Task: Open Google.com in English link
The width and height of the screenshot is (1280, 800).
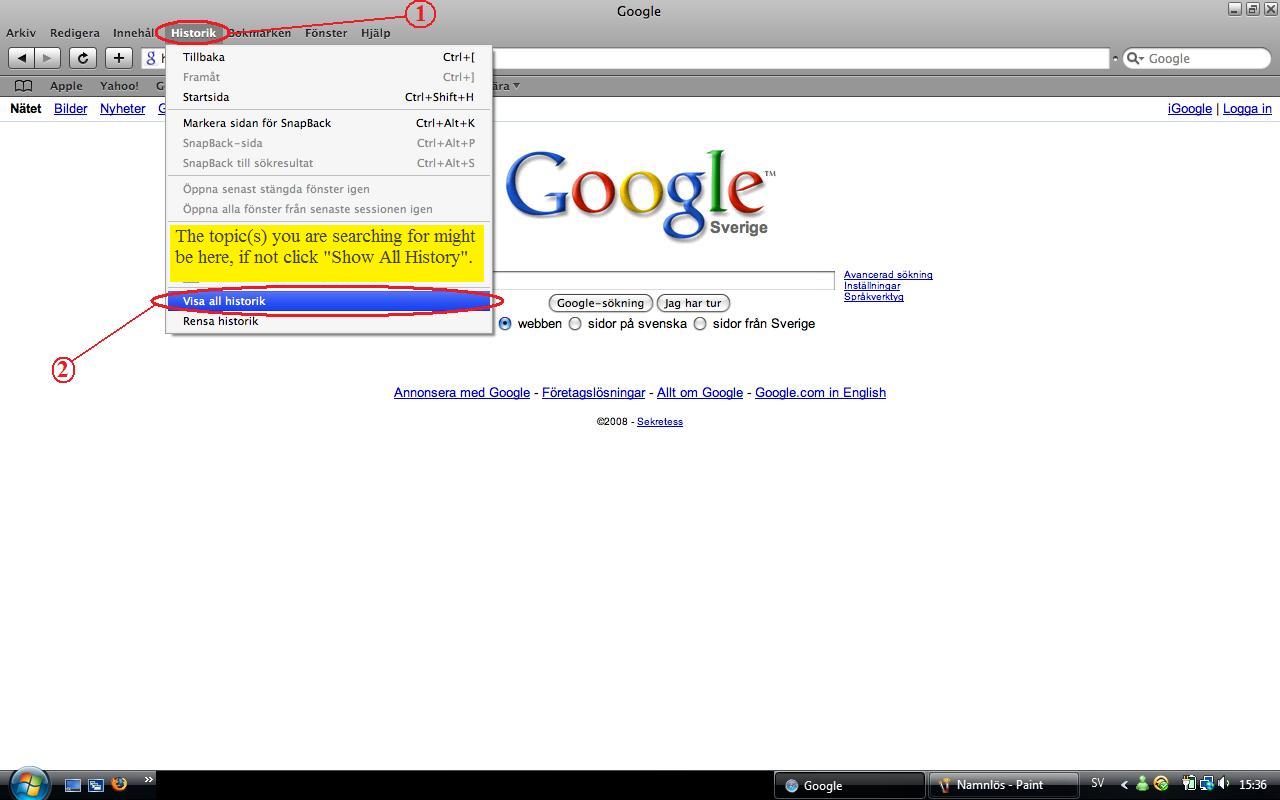Action: point(820,392)
